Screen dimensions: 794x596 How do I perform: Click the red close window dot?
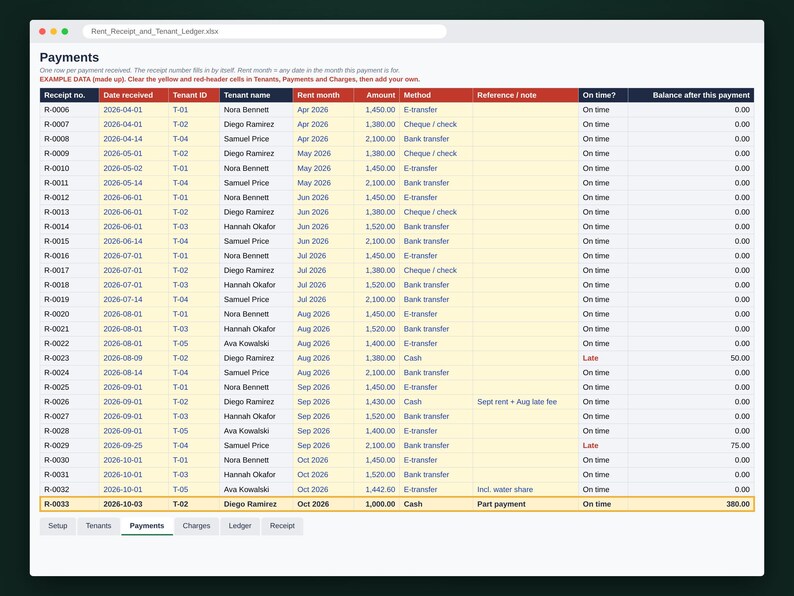[x=42, y=31]
